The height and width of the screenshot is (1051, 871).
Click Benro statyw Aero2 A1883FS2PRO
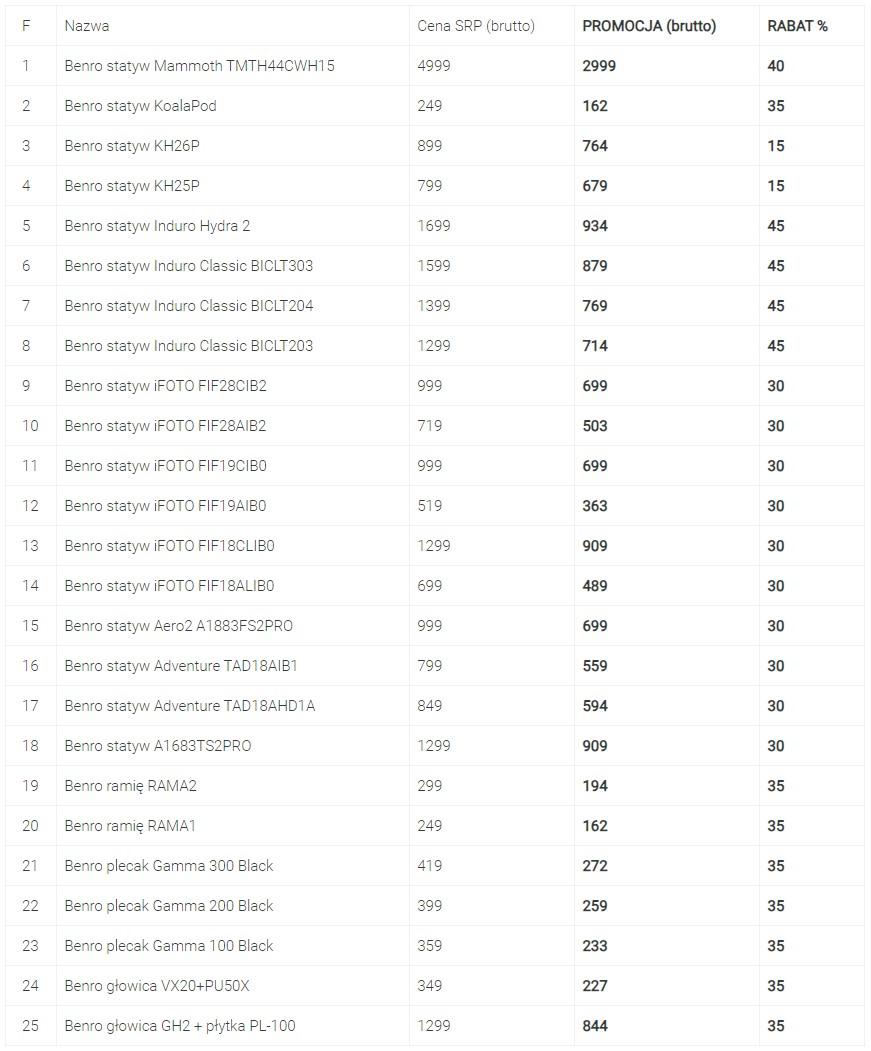[178, 626]
